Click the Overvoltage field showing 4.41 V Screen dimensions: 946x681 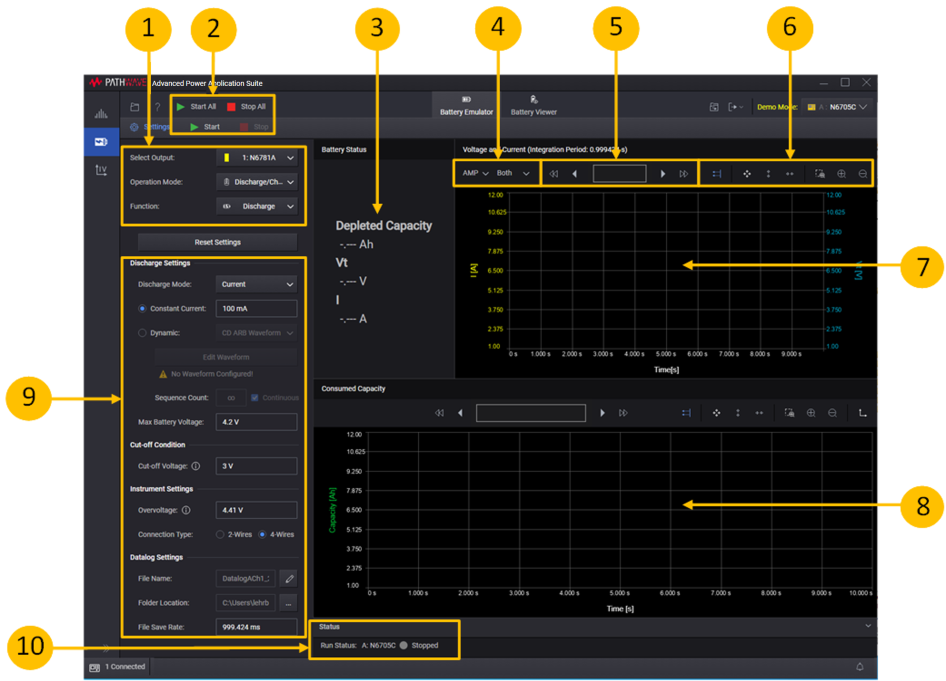(256, 510)
